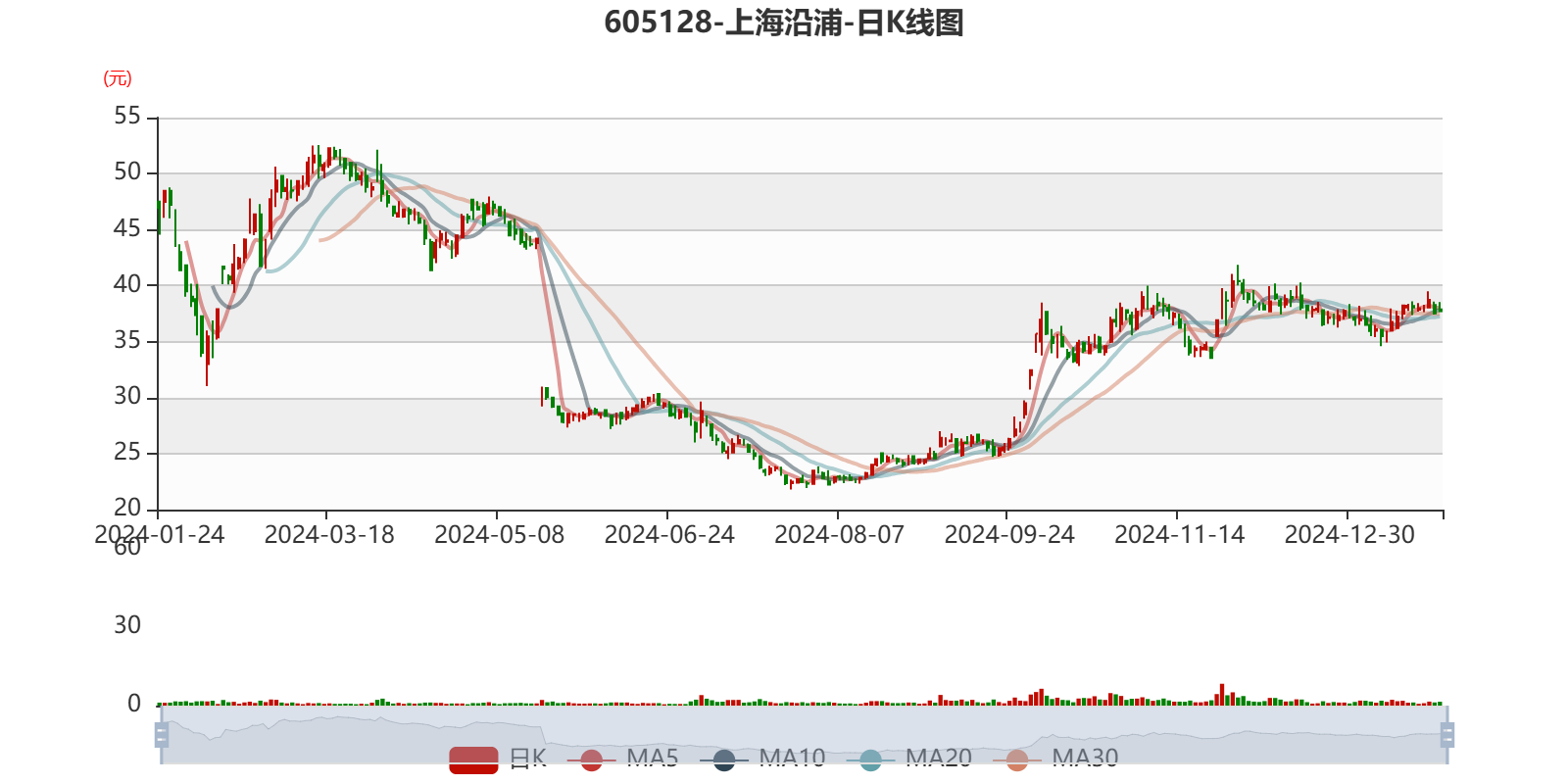
Task: Click the chart title 605128-上海沿浦-日K线图
Action: [784, 23]
